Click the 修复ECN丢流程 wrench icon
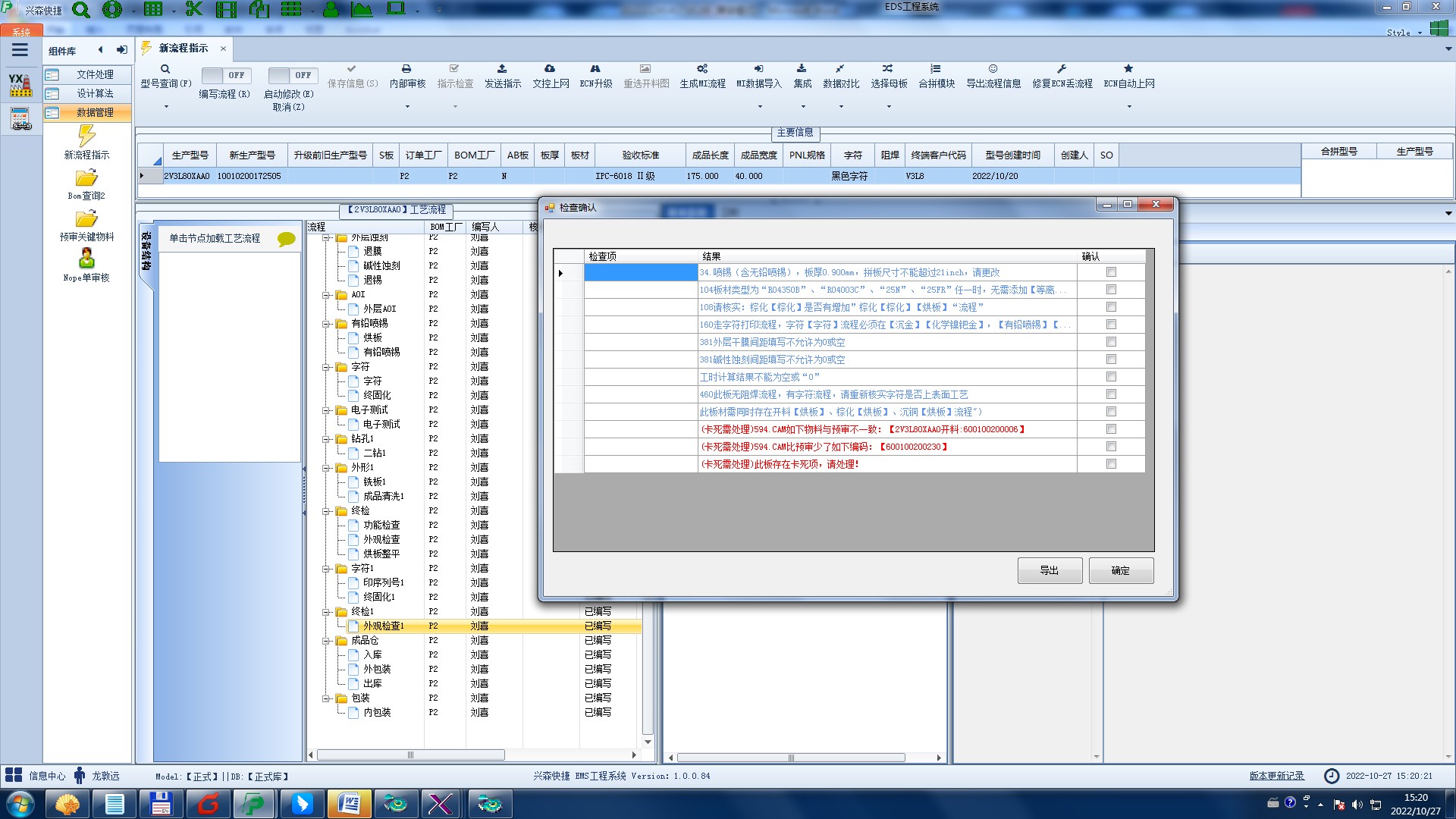The height and width of the screenshot is (819, 1456). click(1062, 69)
